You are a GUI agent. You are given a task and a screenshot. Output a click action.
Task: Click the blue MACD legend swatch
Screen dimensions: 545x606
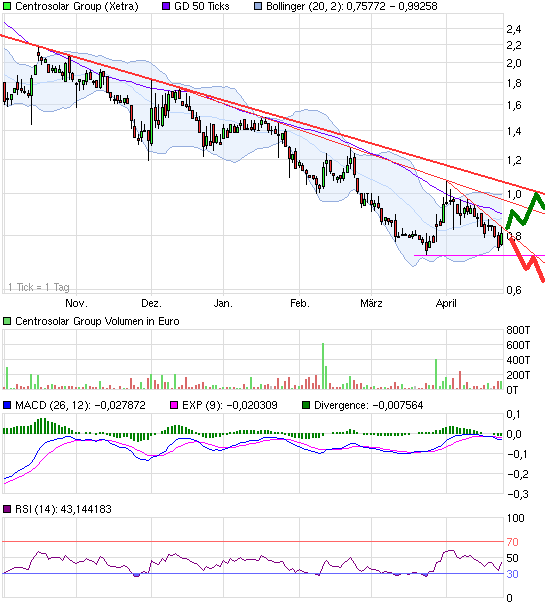7,405
